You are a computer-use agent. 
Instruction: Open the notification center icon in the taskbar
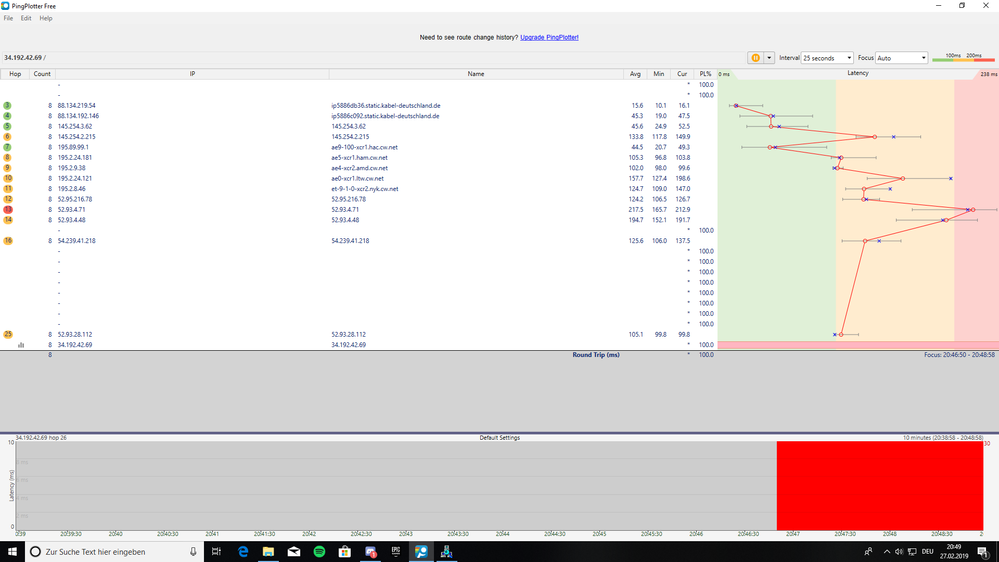point(983,552)
